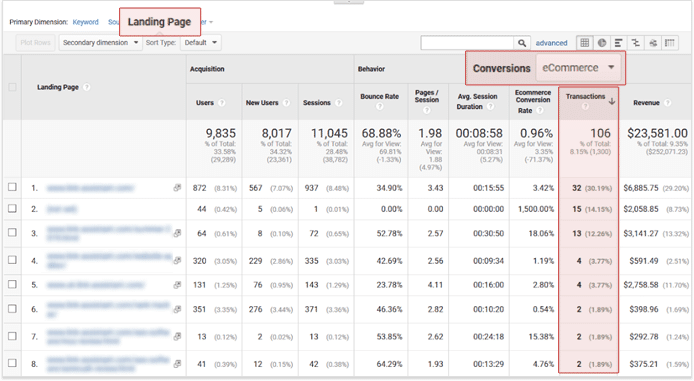Open help tooltip beside Ecommerce Conversion Rate
The height and width of the screenshot is (381, 694).
pyautogui.click(x=540, y=111)
